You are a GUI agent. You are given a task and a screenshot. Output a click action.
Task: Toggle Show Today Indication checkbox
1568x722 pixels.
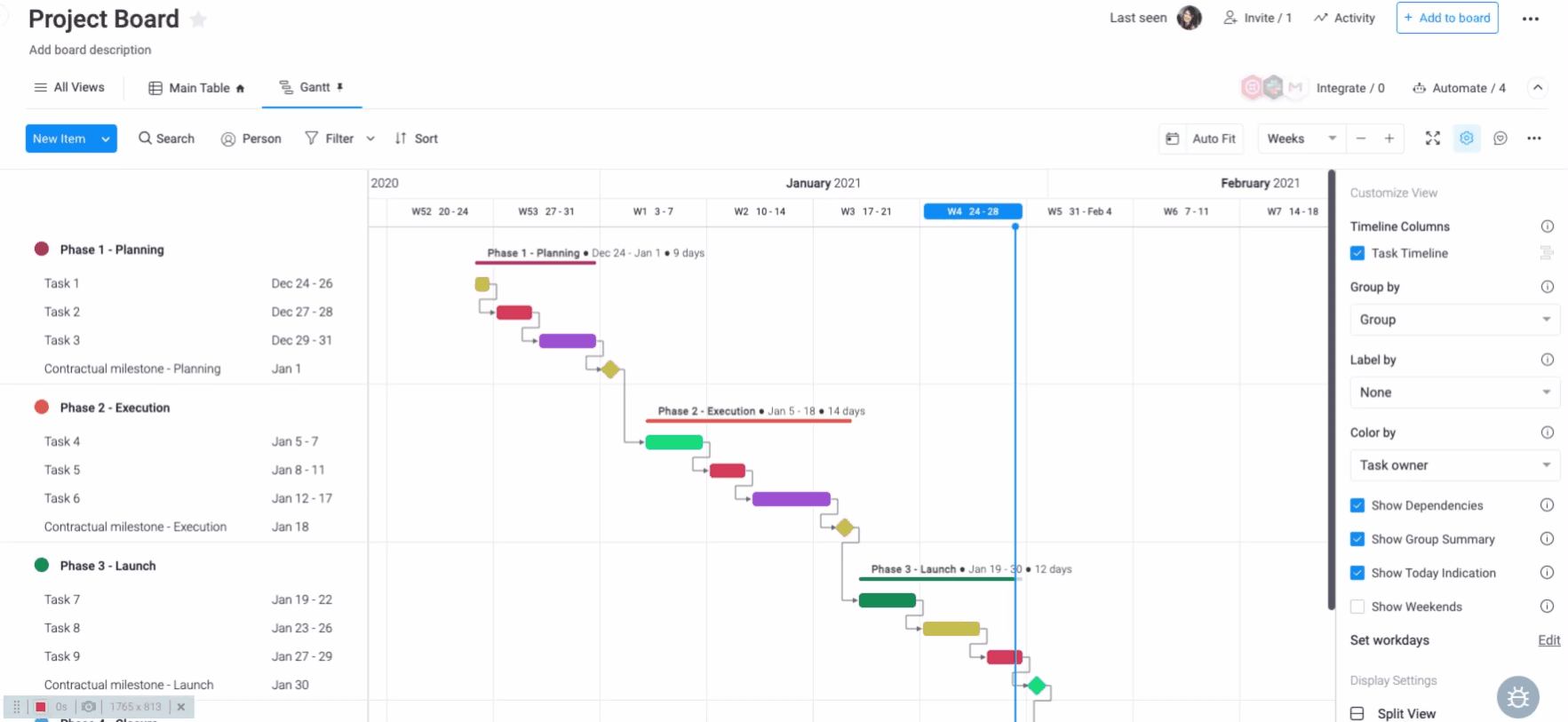1357,573
